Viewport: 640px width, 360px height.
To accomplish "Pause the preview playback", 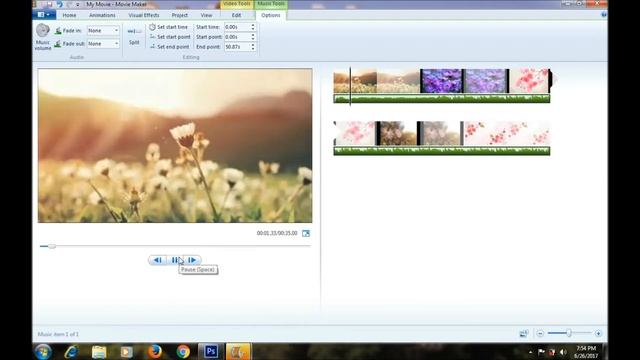I will [x=175, y=260].
